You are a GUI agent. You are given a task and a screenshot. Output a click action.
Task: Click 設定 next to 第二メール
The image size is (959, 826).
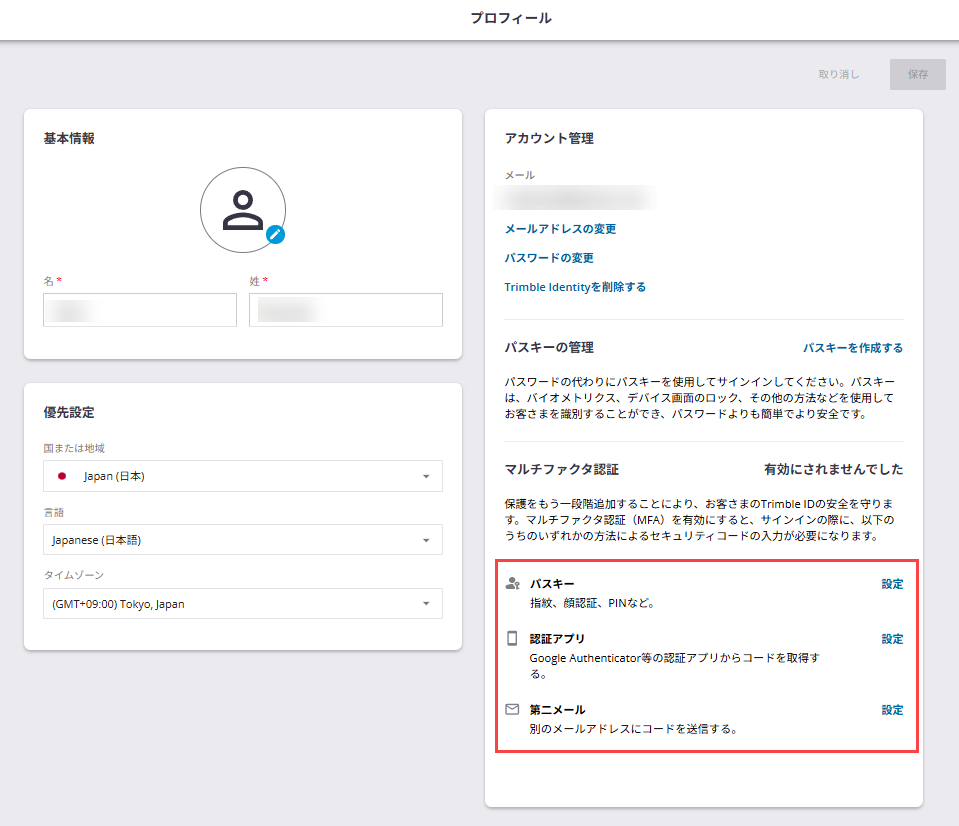pos(891,709)
